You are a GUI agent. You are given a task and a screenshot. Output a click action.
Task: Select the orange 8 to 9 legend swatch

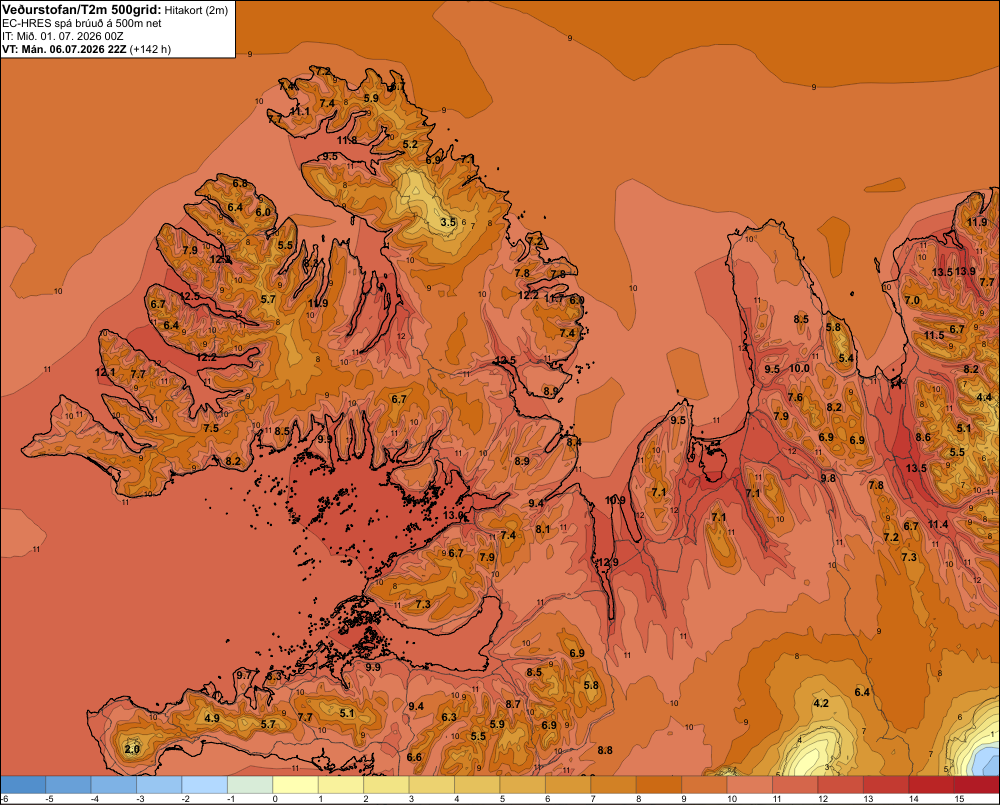tap(659, 784)
